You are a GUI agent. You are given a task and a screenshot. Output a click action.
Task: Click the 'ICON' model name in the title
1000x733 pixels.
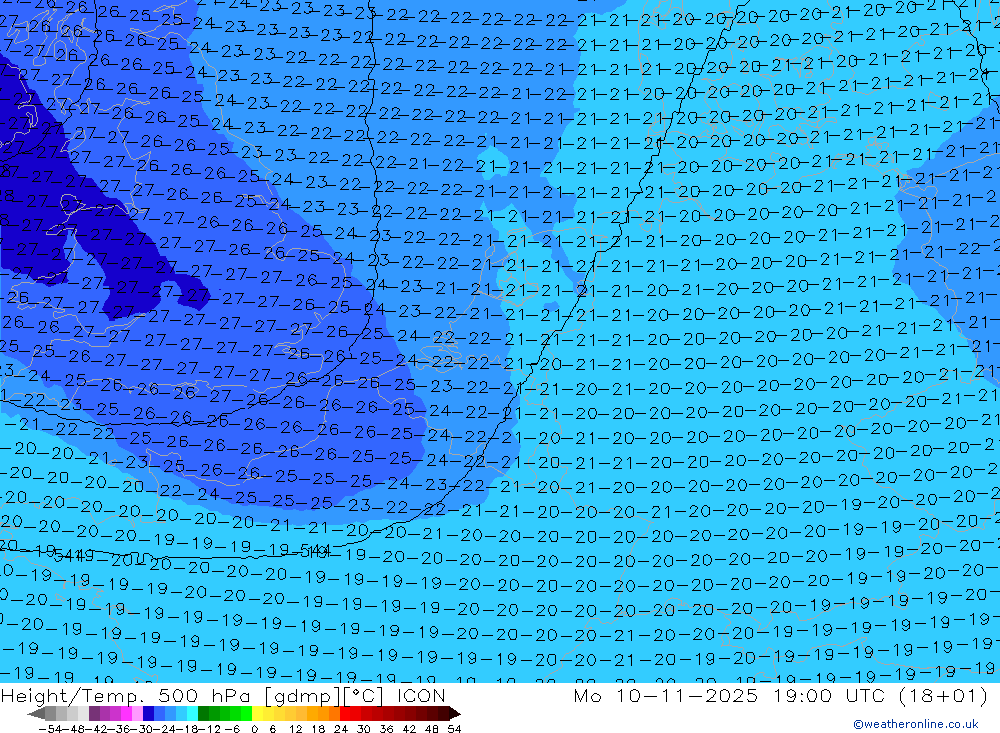tap(421, 695)
